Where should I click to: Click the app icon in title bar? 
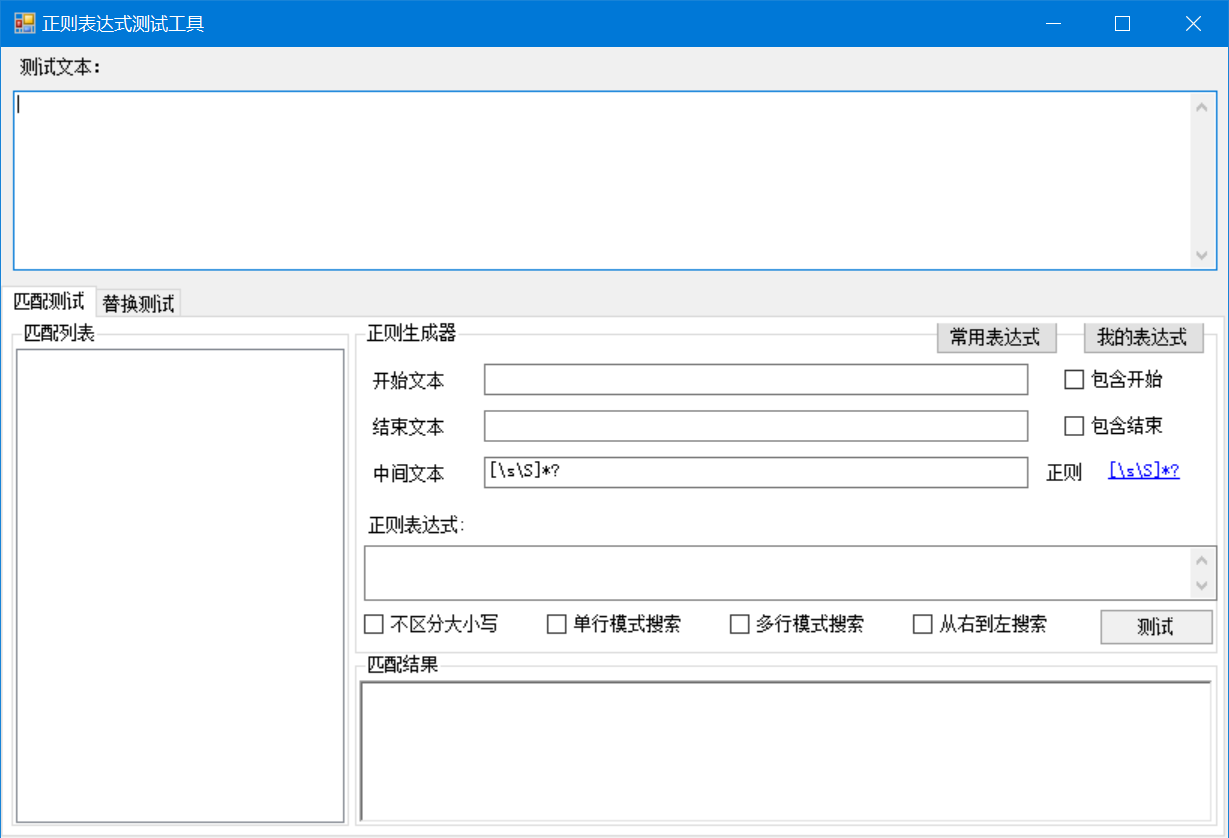coord(24,23)
